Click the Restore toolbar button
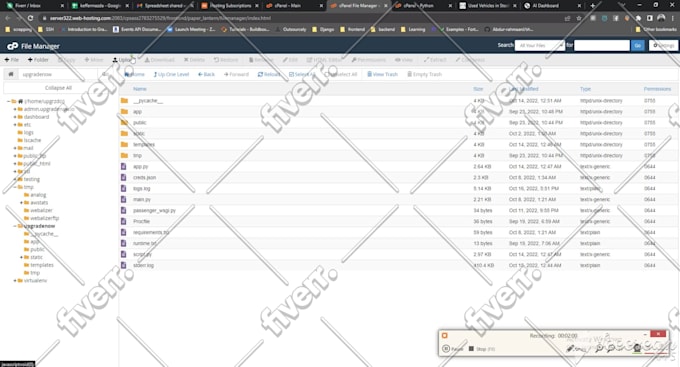680x367 pixels. point(226,60)
